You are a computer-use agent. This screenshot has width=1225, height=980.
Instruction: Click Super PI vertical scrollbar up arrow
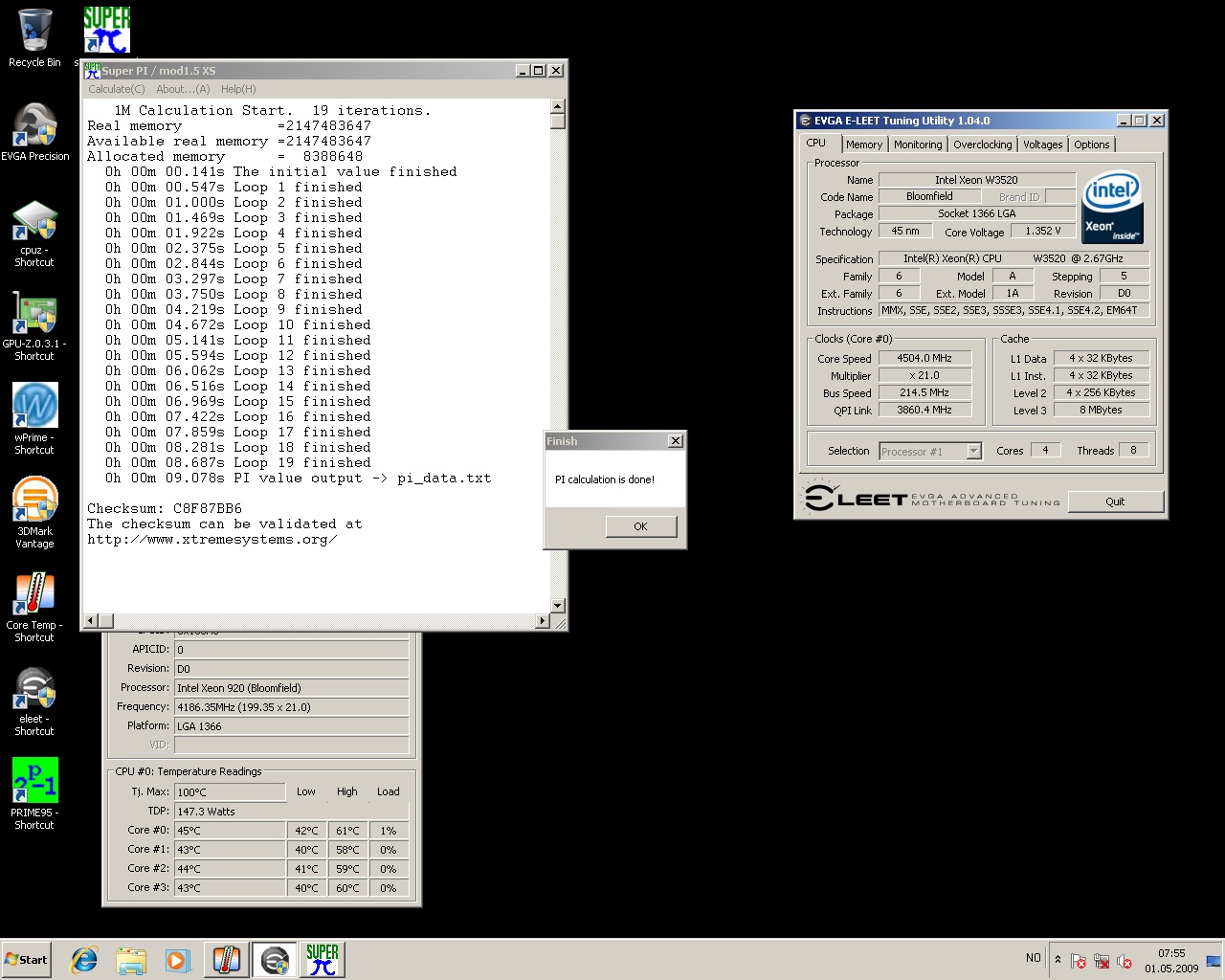(557, 106)
